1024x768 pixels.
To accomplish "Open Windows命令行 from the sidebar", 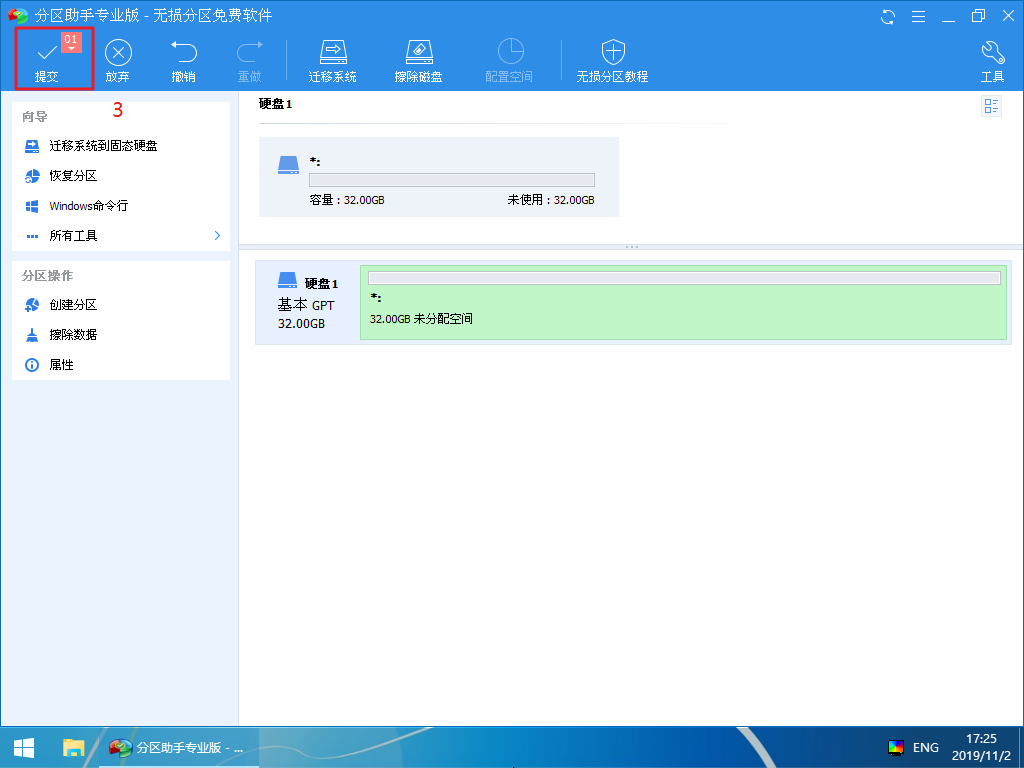I will pyautogui.click(x=88, y=206).
